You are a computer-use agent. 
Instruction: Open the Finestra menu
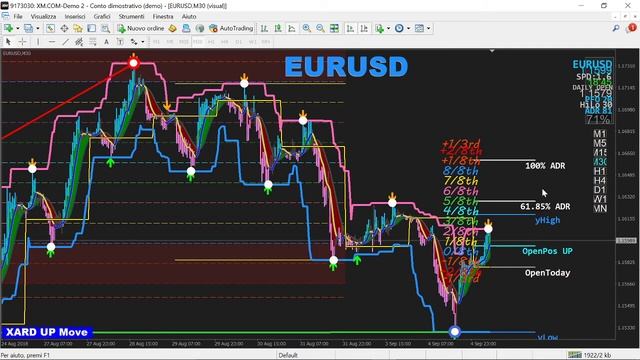(x=163, y=16)
